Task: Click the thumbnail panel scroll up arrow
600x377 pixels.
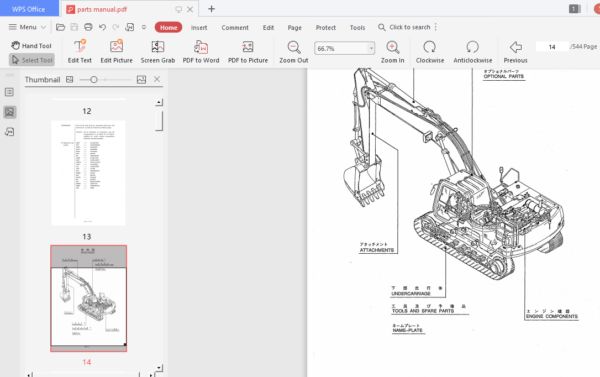Action: coord(159,102)
